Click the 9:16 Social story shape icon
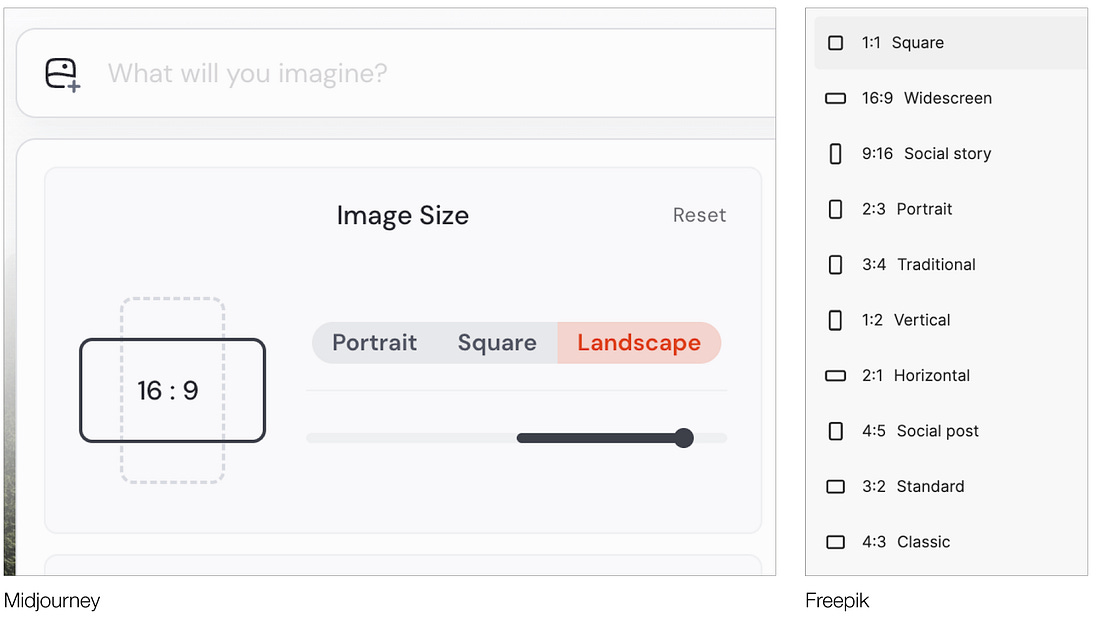The height and width of the screenshot is (625, 1100). click(836, 154)
